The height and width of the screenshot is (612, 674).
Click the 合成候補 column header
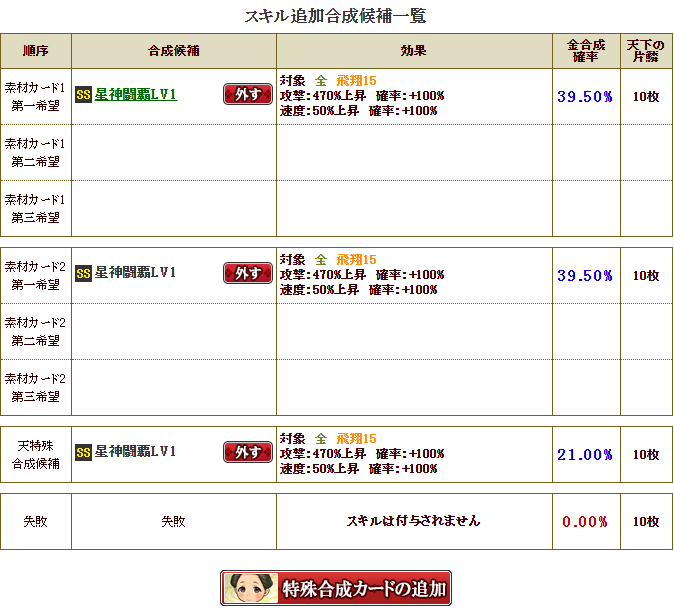pos(174,51)
